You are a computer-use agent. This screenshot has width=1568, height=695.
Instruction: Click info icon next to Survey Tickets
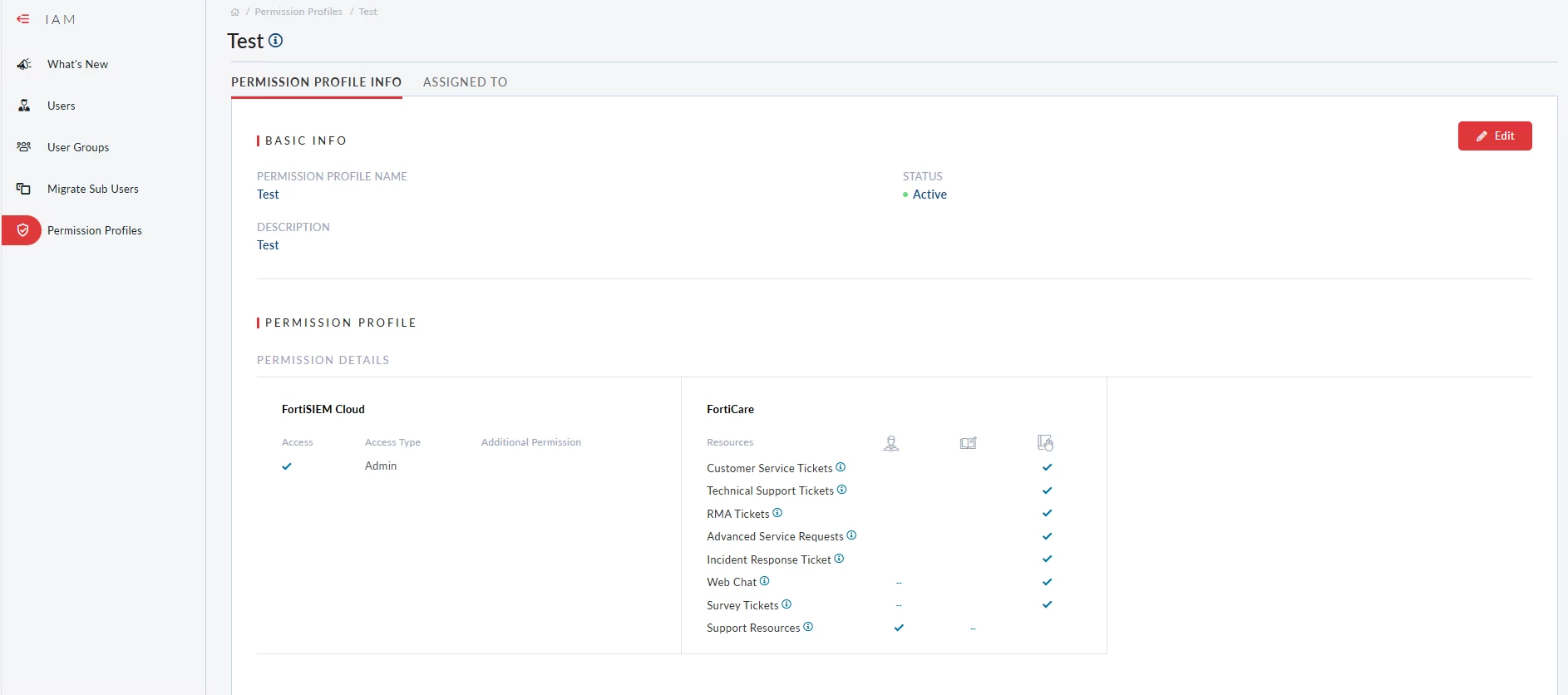point(786,604)
